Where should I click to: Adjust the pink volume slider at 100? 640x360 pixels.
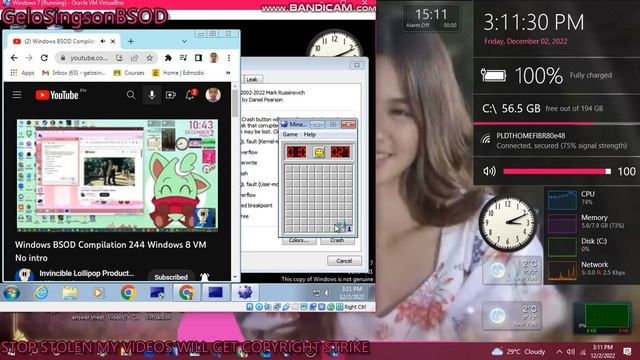pyautogui.click(x=557, y=171)
